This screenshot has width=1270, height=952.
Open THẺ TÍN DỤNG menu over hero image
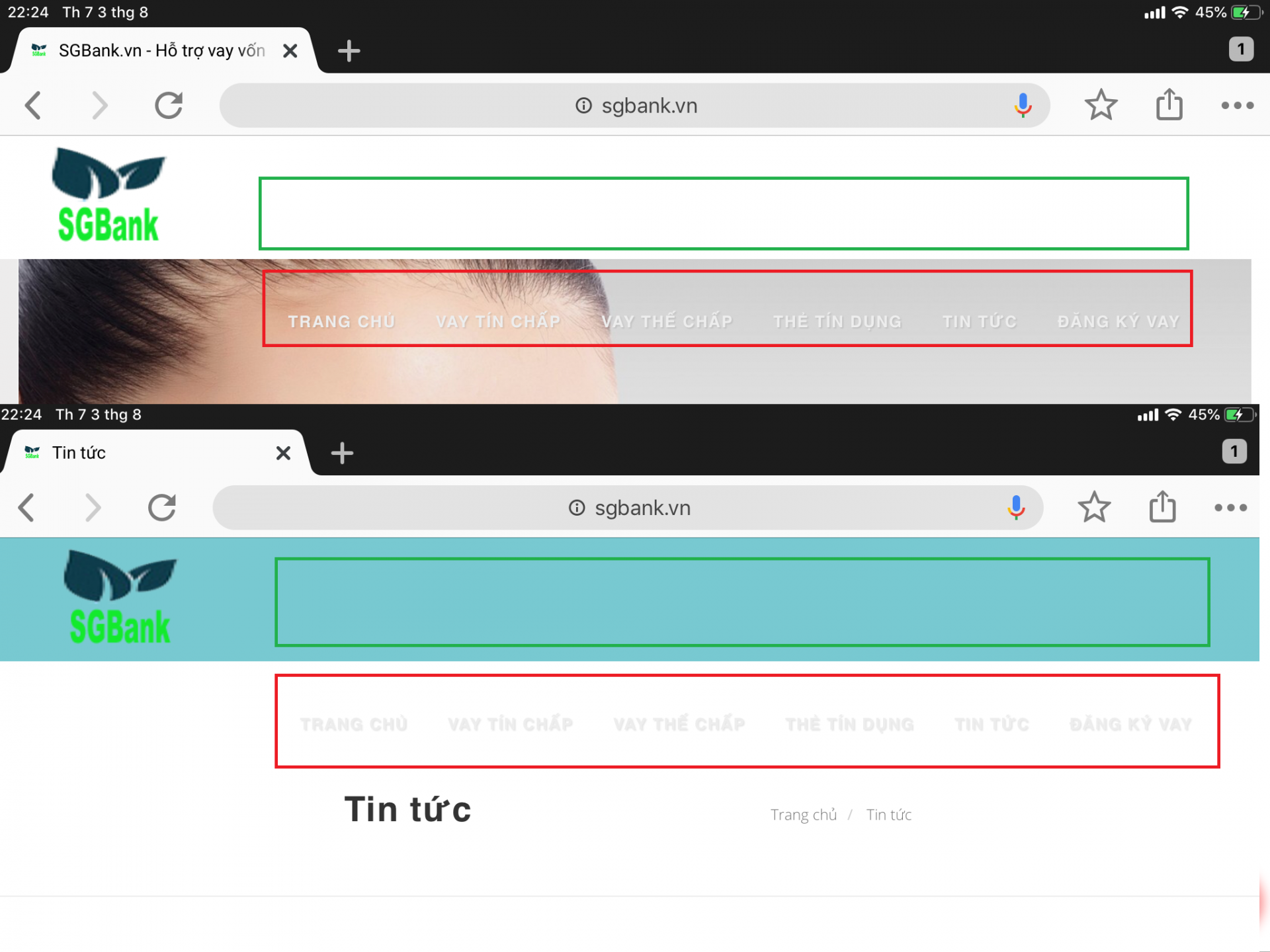[x=837, y=321]
